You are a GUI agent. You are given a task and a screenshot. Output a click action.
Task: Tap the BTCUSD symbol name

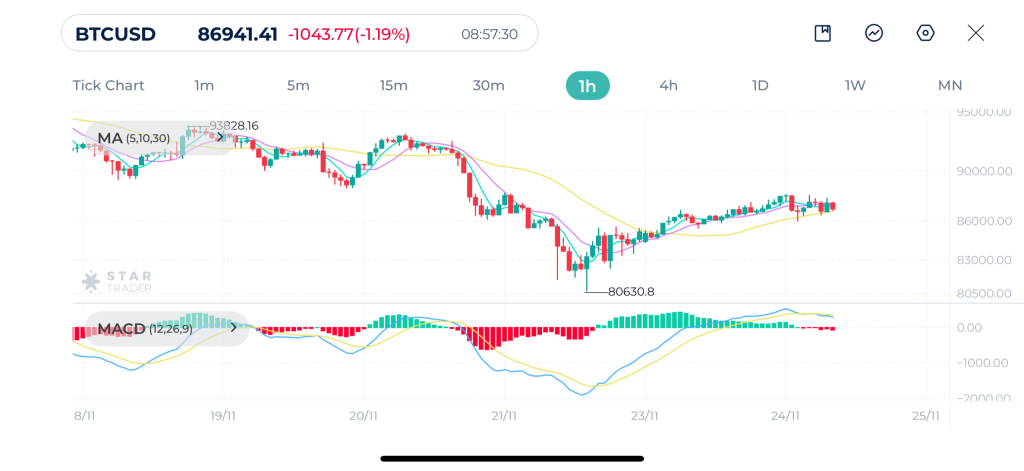click(115, 34)
